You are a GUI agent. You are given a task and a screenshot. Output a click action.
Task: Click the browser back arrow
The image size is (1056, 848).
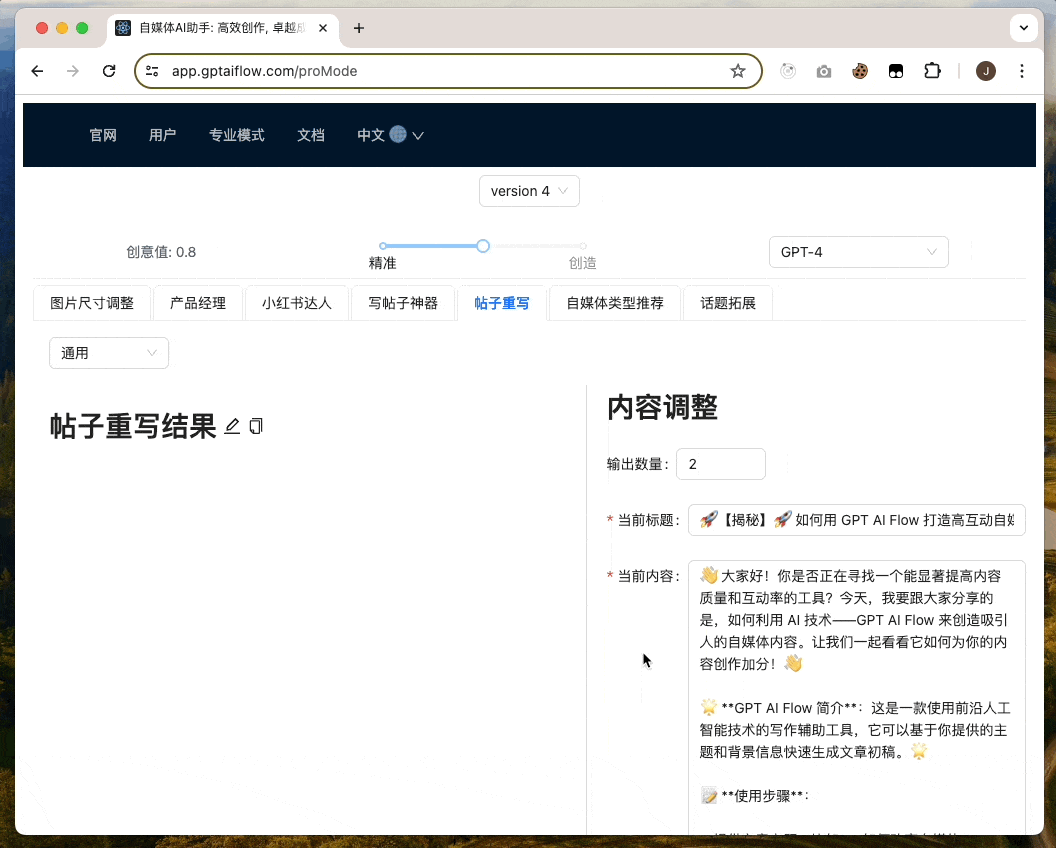(38, 71)
